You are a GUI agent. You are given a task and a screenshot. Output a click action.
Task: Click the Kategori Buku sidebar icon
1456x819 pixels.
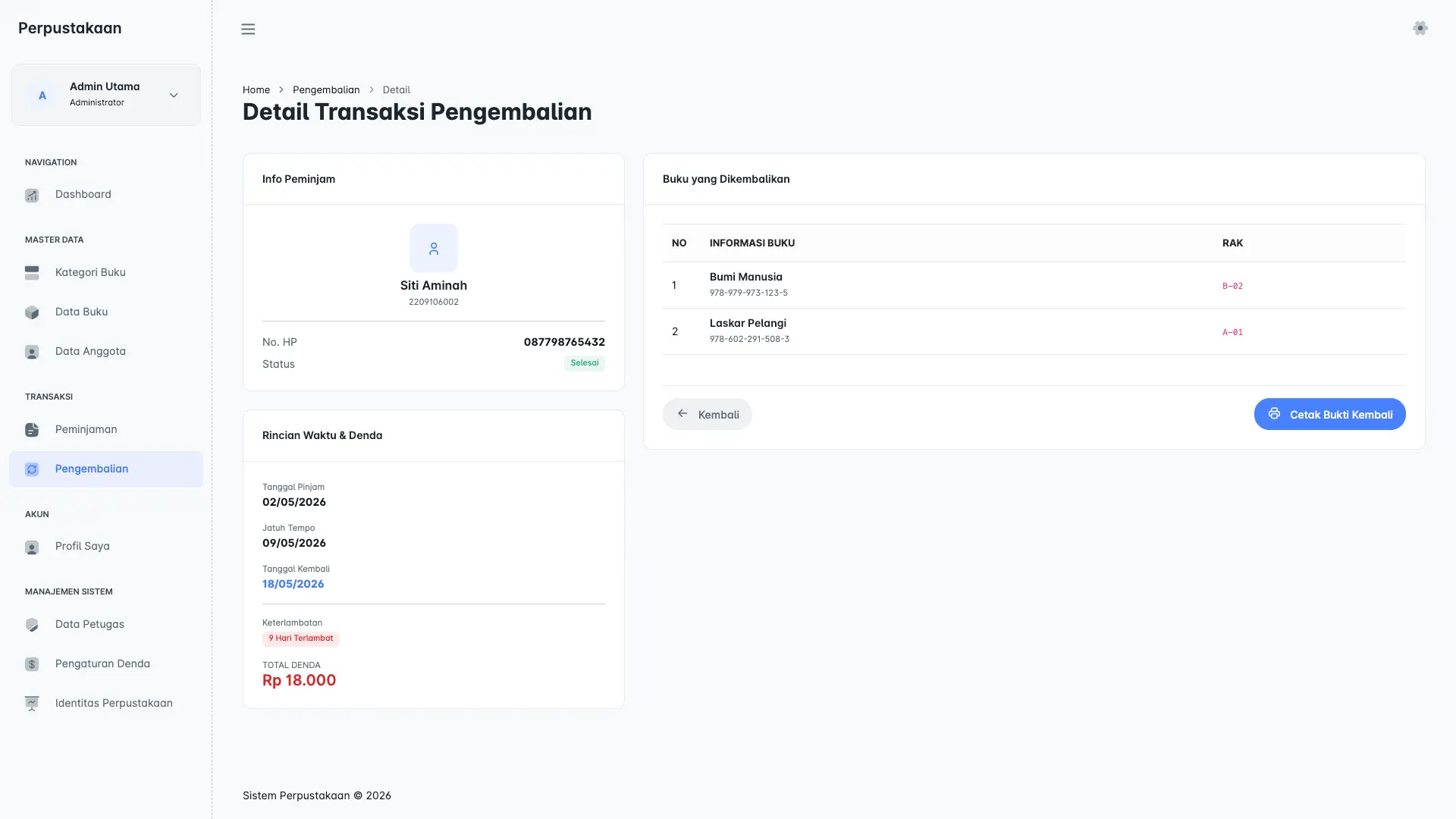click(x=32, y=273)
